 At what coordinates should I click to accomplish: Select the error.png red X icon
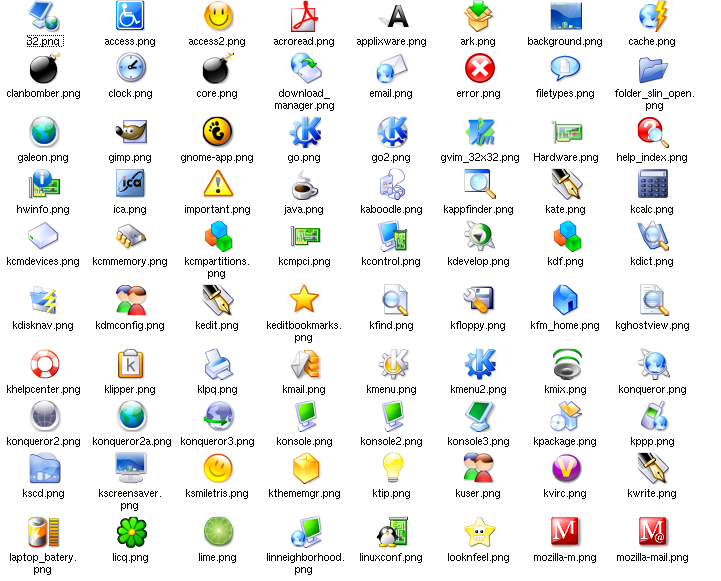(x=480, y=68)
